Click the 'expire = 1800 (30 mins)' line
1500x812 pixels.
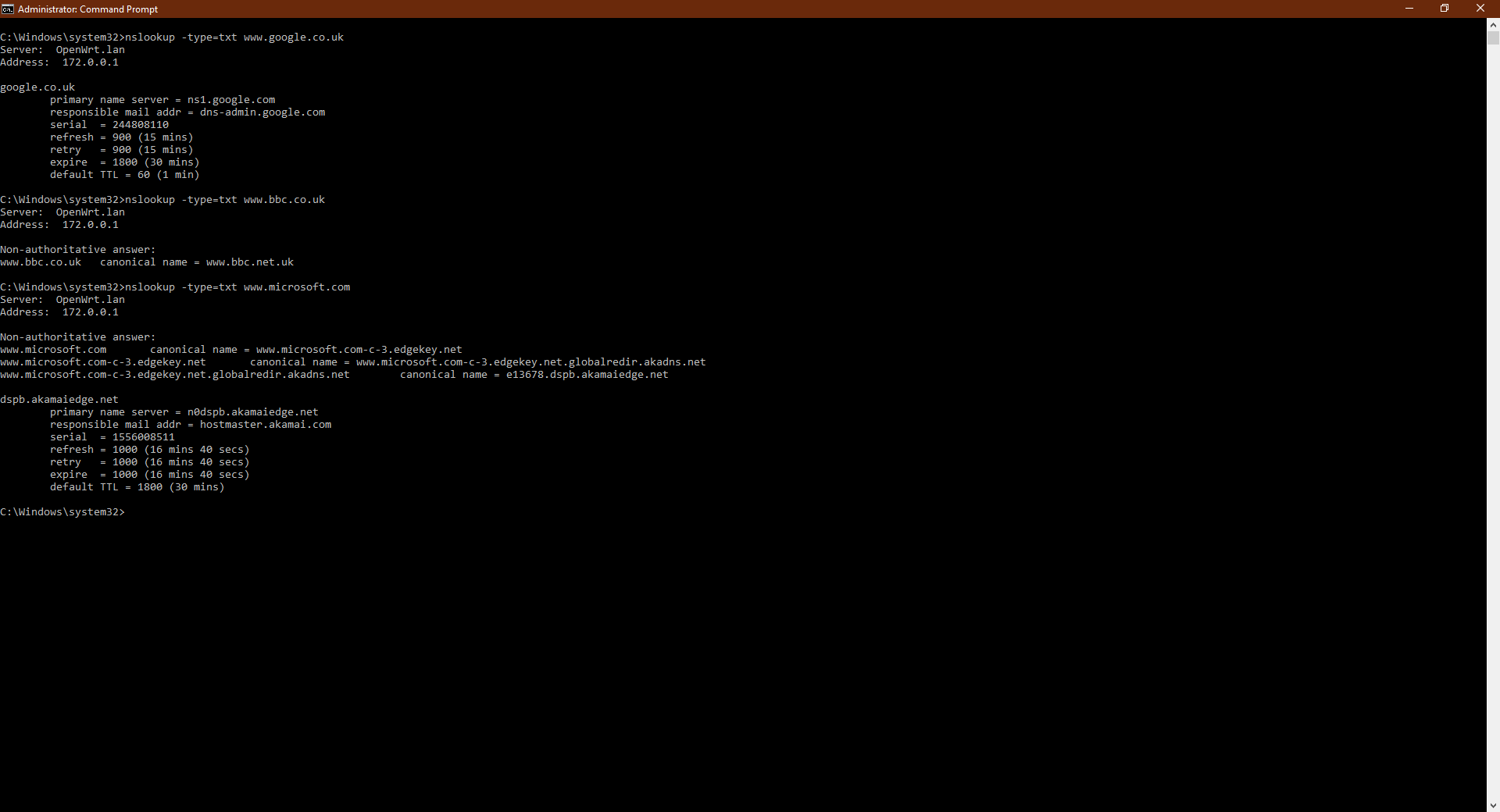125,162
